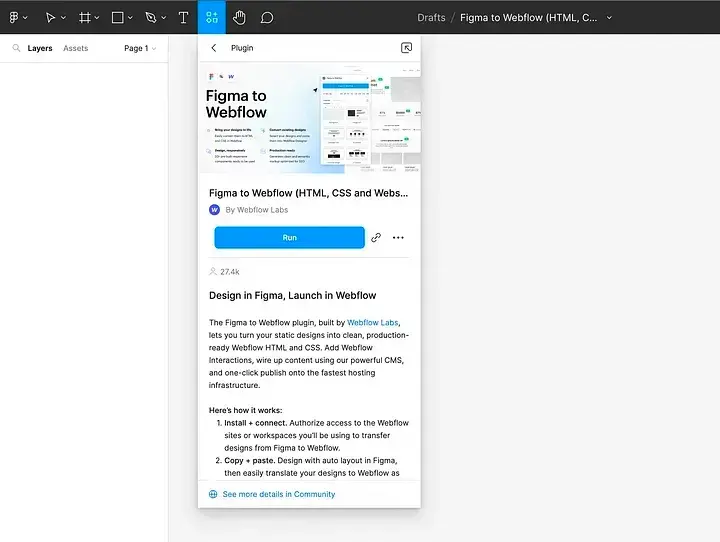Screen dimensions: 720x542
Task: Open the Page 1 dropdown
Action: pos(140,48)
